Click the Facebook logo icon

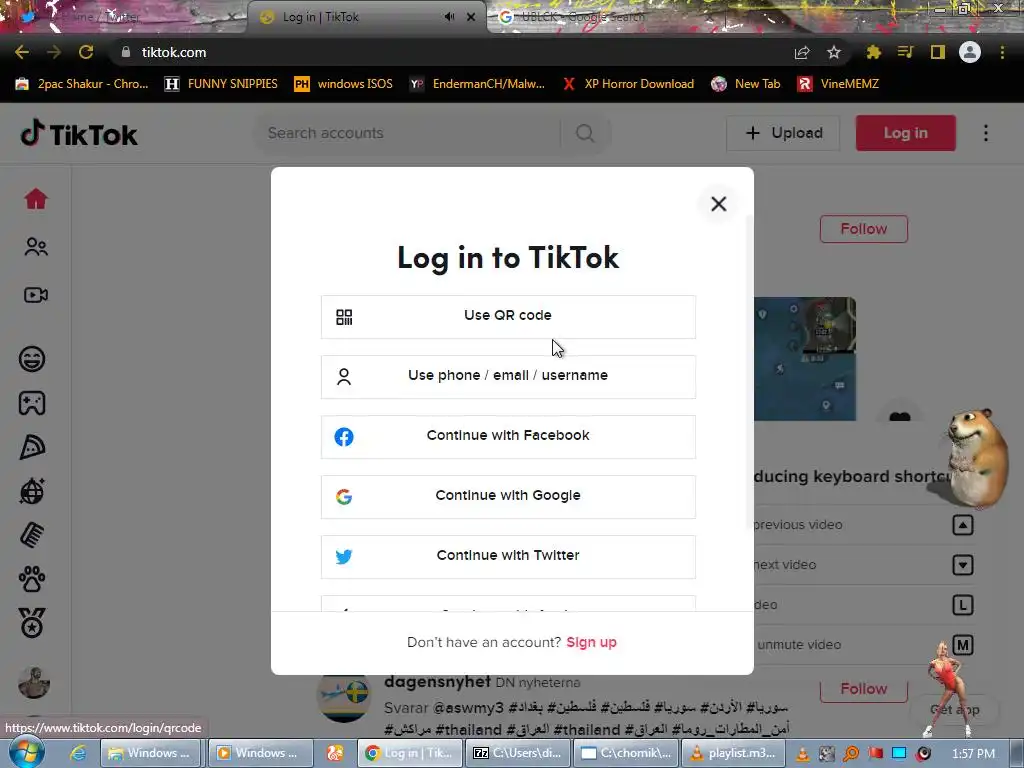click(x=344, y=437)
